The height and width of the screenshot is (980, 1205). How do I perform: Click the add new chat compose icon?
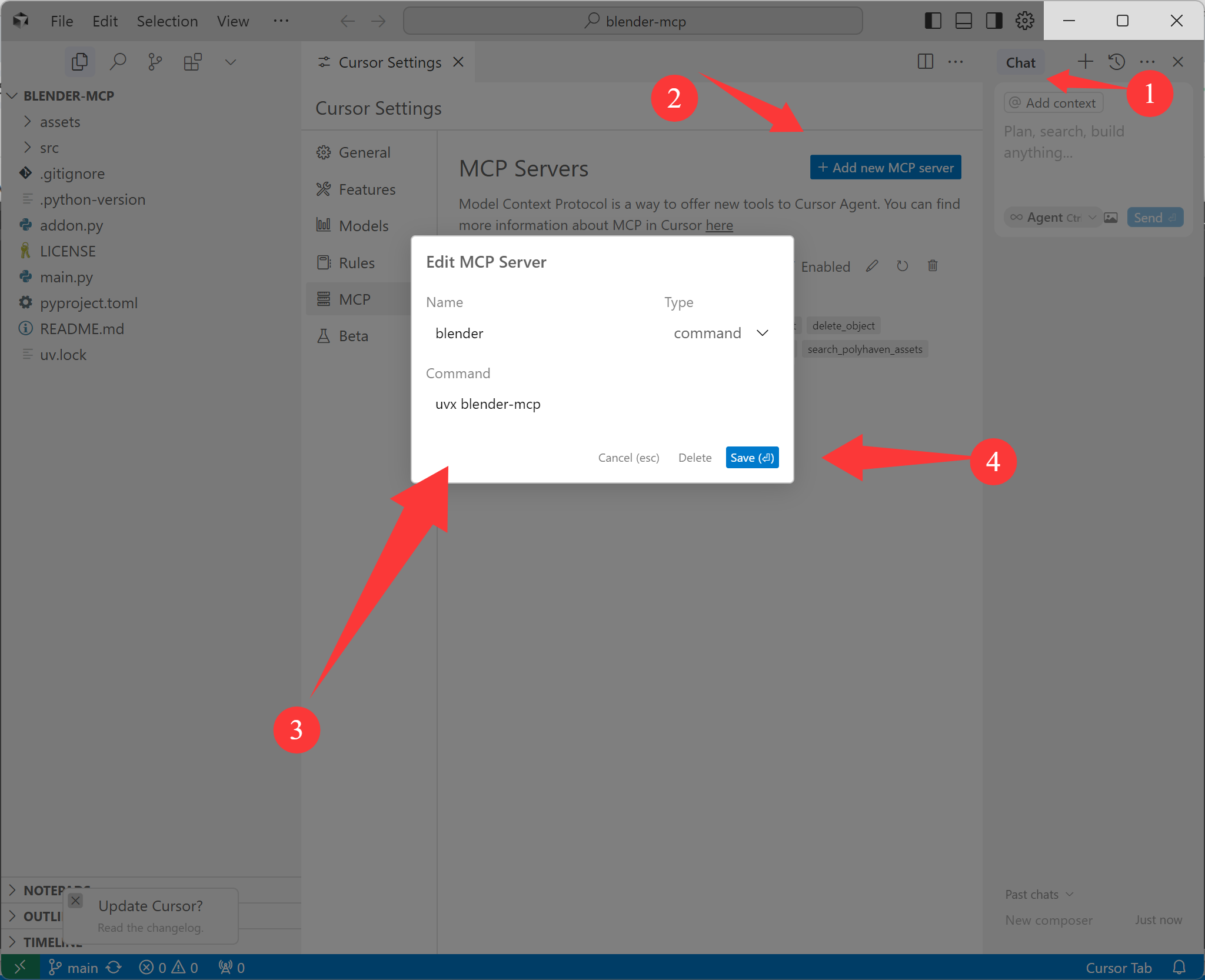point(1085,61)
